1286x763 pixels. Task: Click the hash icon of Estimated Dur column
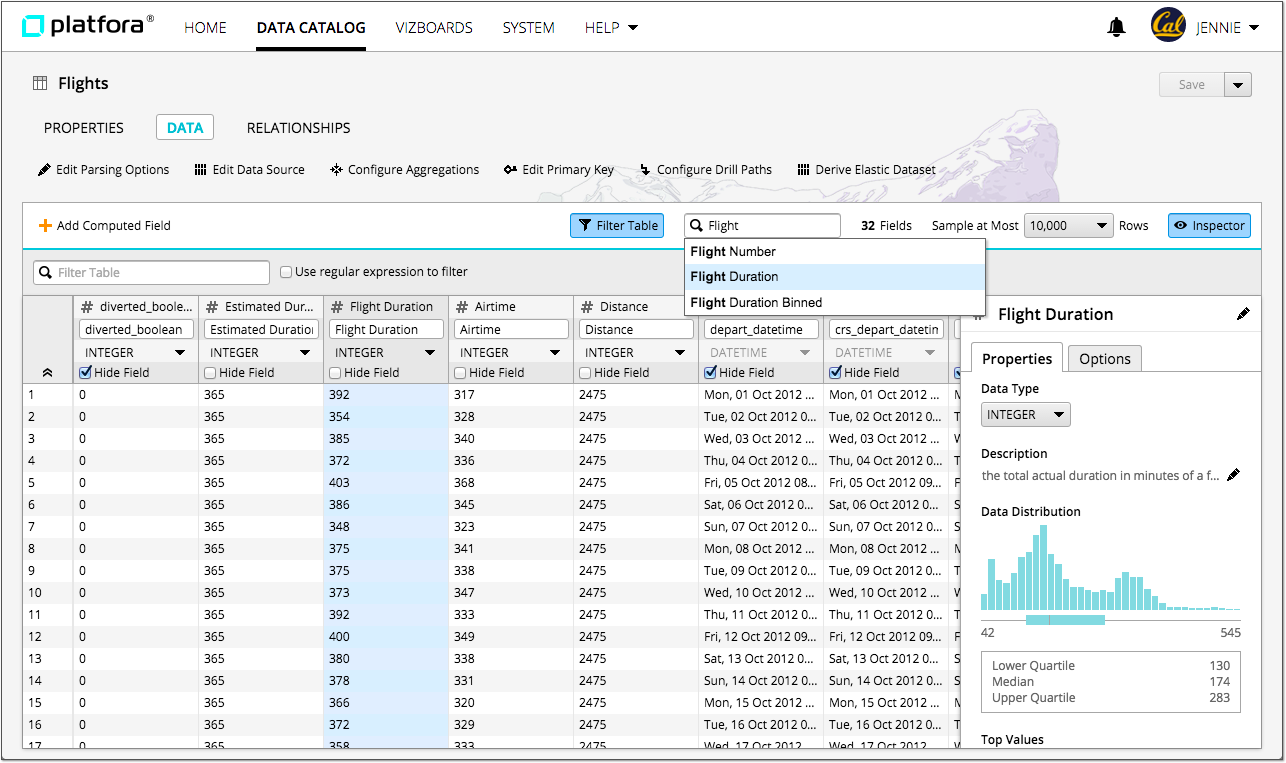click(x=212, y=307)
